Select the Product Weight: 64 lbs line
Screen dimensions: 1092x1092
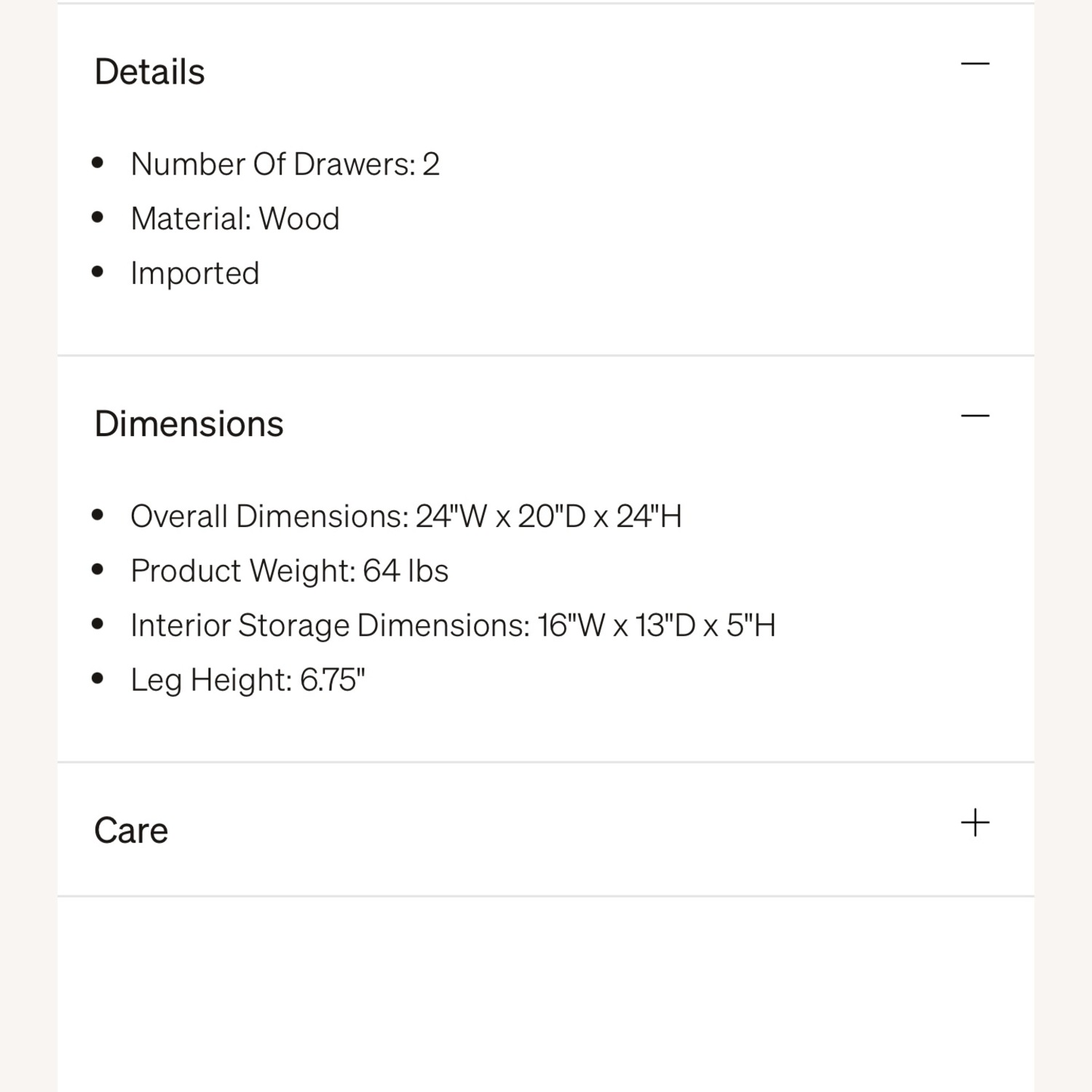pos(289,571)
